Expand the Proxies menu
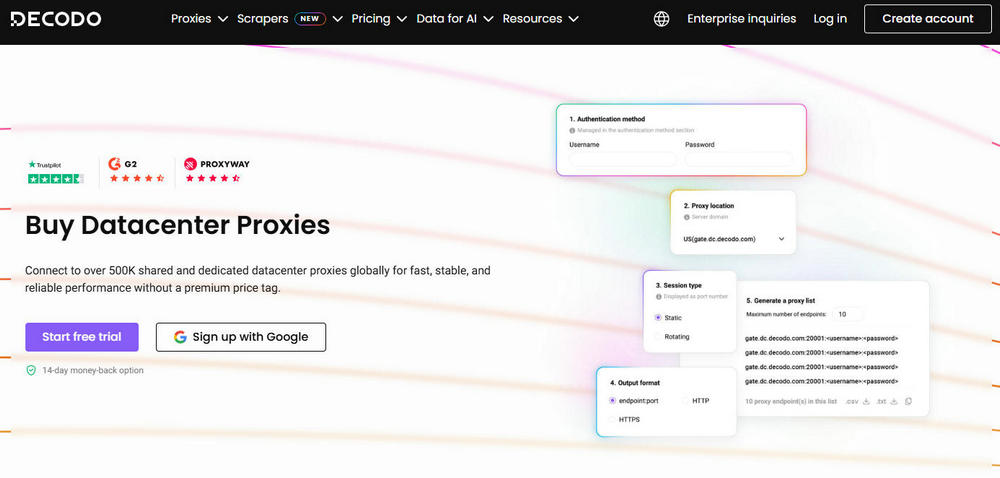The image size is (1000, 478). (199, 19)
